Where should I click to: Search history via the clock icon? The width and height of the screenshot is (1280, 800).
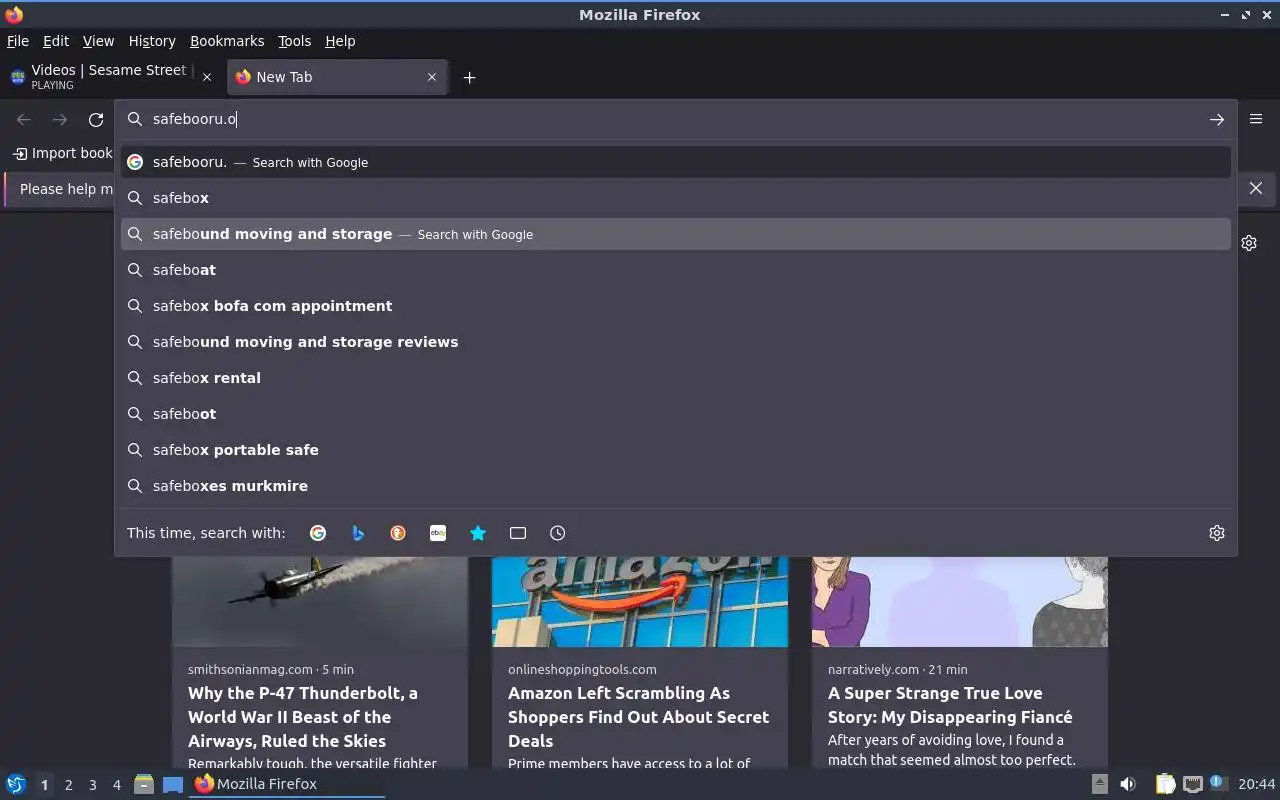coord(558,533)
